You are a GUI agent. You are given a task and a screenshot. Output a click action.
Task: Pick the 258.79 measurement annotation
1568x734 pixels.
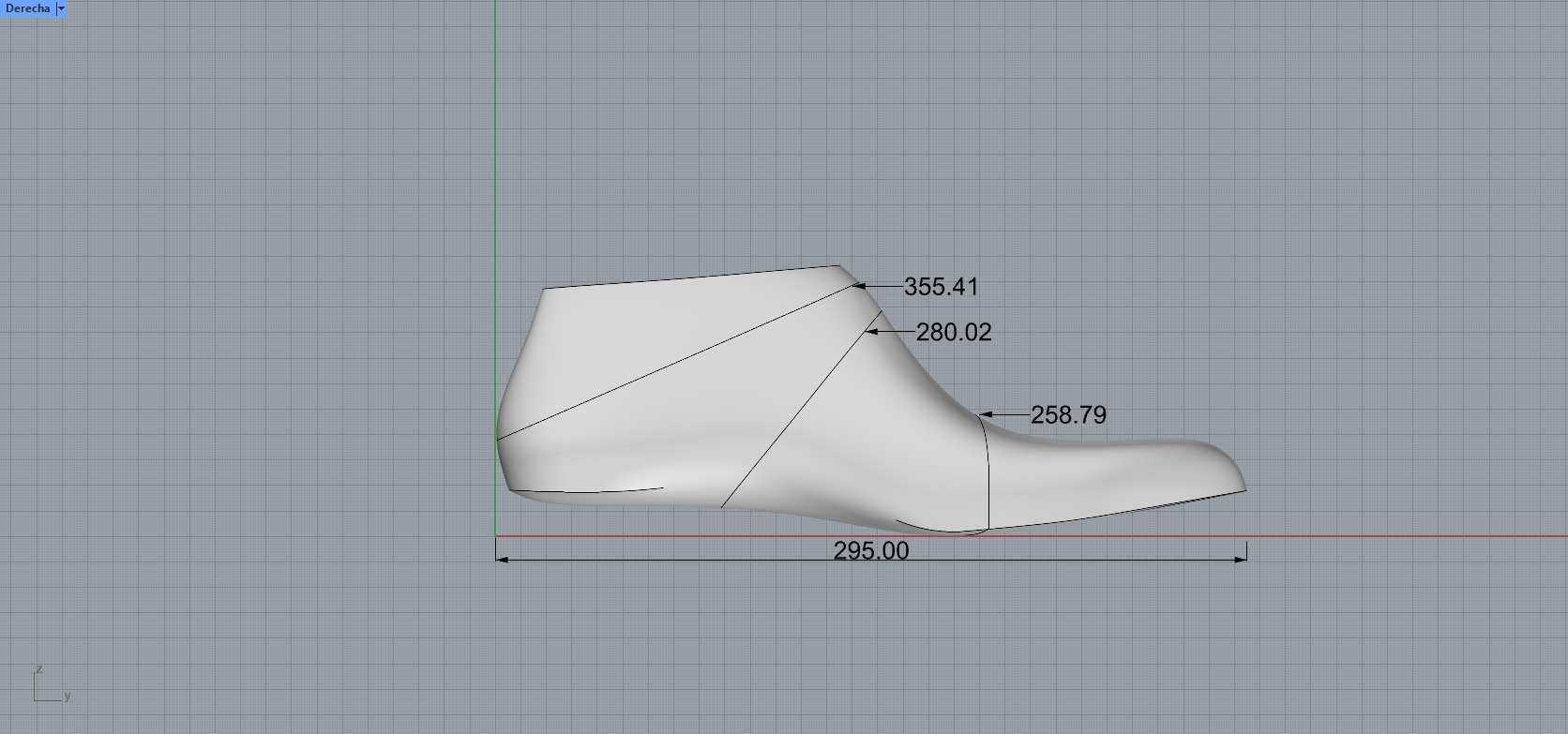pyautogui.click(x=1068, y=415)
